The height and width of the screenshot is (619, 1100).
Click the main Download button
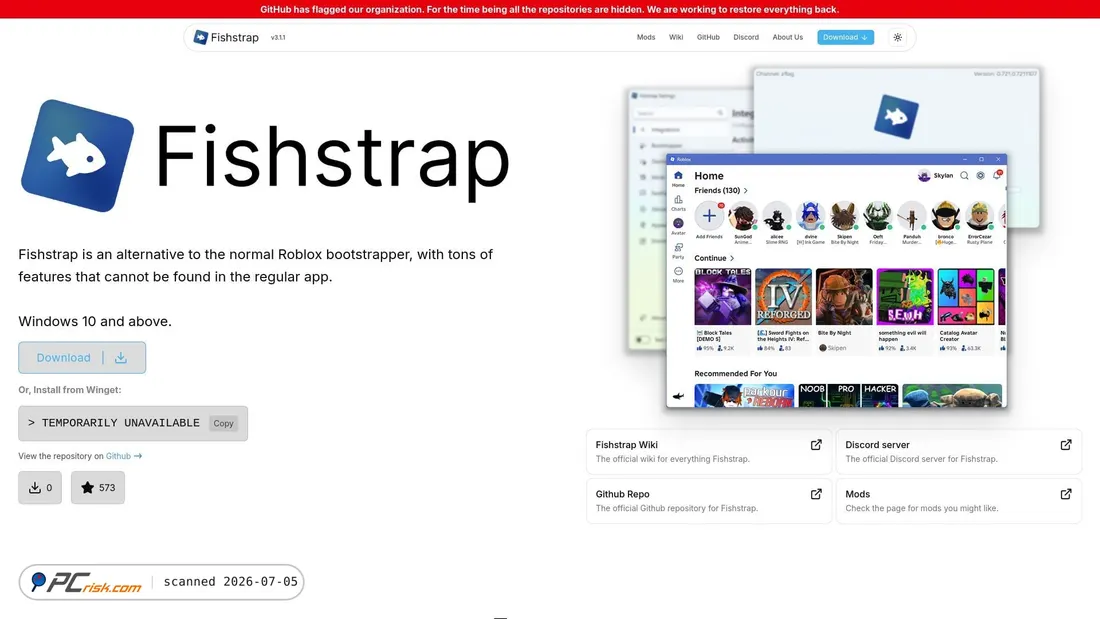tap(82, 358)
